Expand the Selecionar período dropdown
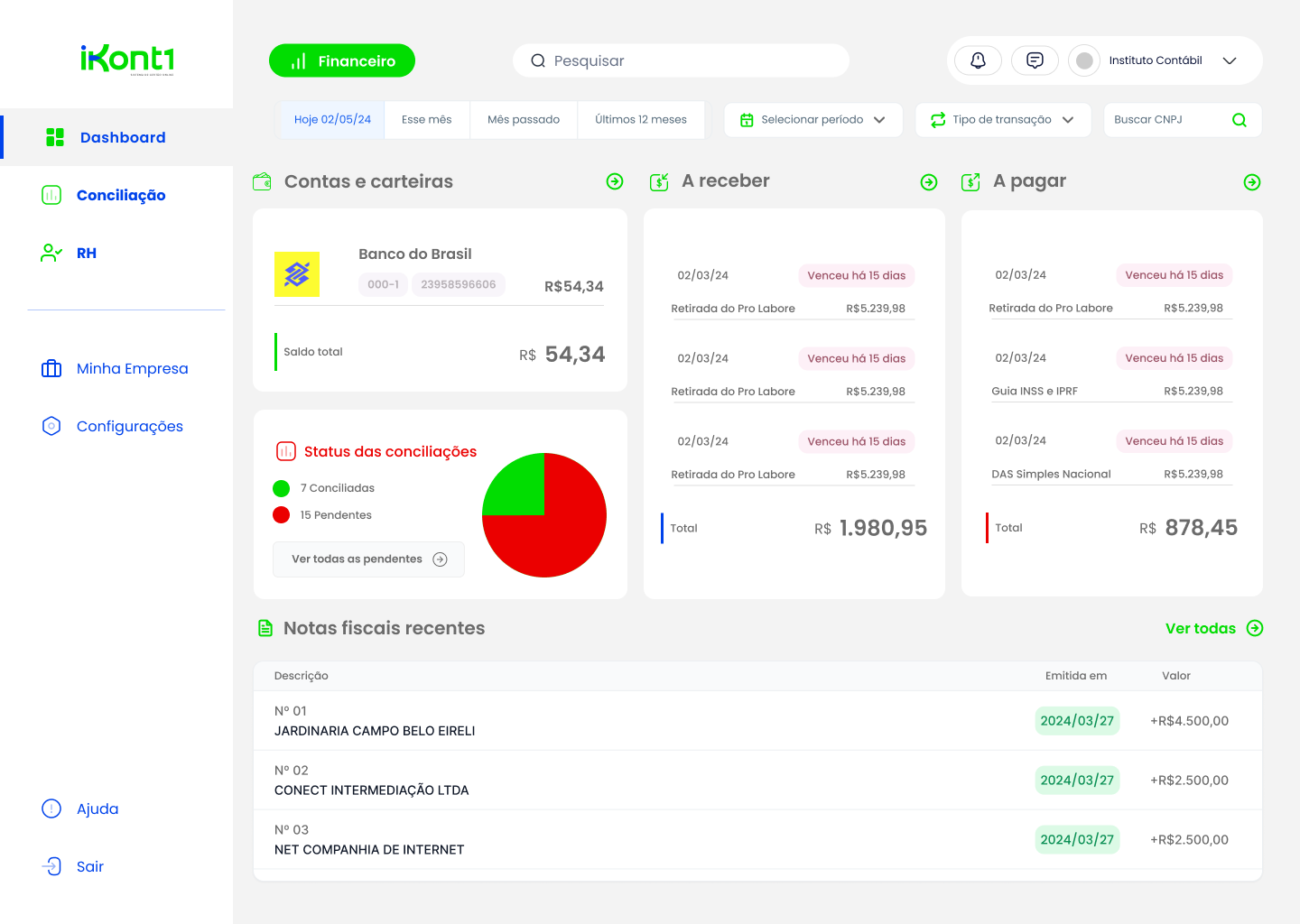 pos(812,120)
